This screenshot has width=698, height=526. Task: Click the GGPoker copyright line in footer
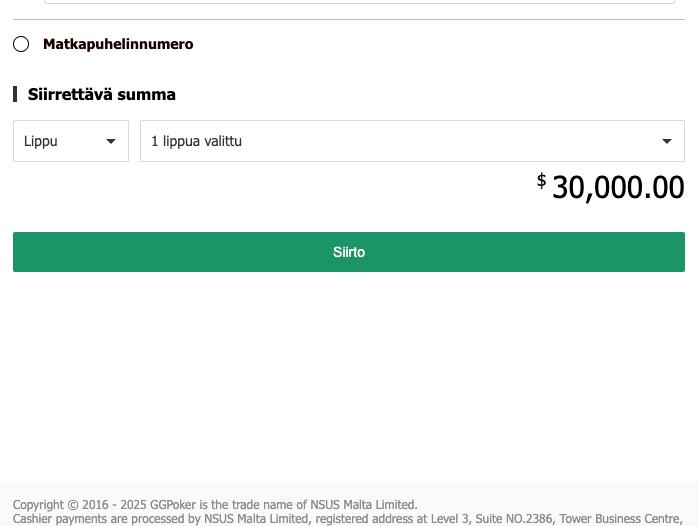coord(215,505)
